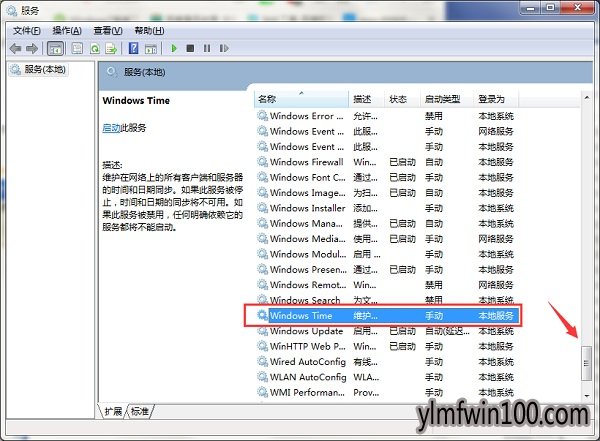This screenshot has width=600, height=441.
Task: Click the scrollbar down arrow in services list
Action: pos(587,396)
